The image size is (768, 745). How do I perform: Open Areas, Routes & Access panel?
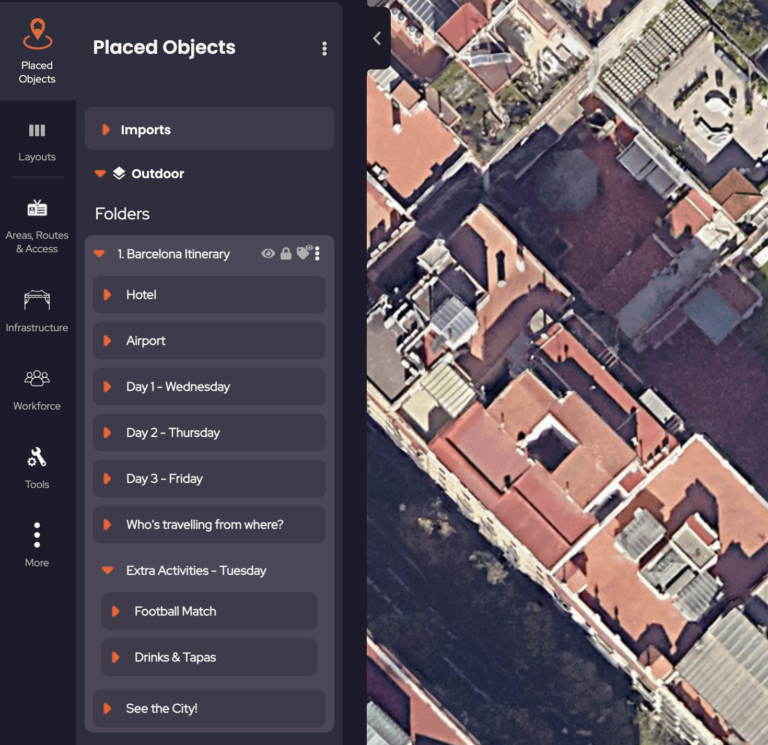coord(37,225)
